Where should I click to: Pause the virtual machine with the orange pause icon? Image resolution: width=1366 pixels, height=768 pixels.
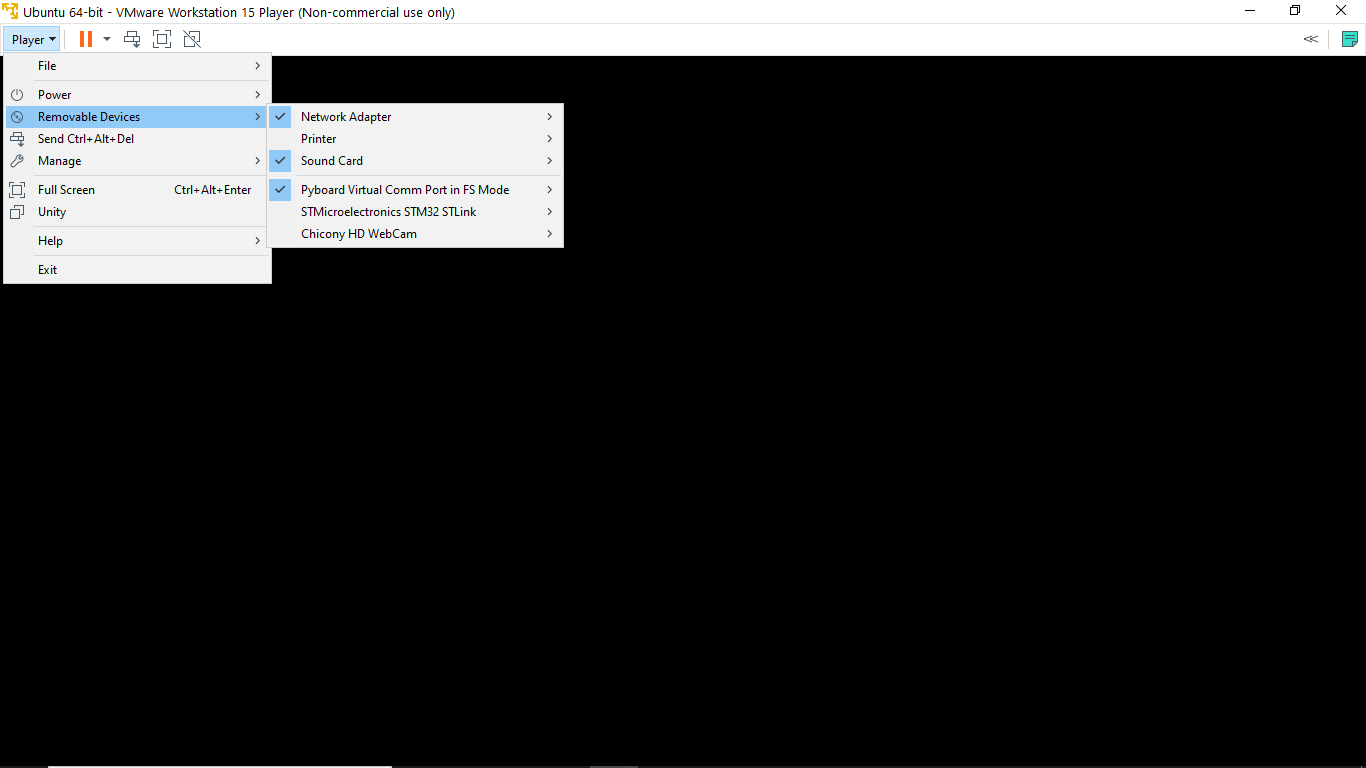coord(86,39)
